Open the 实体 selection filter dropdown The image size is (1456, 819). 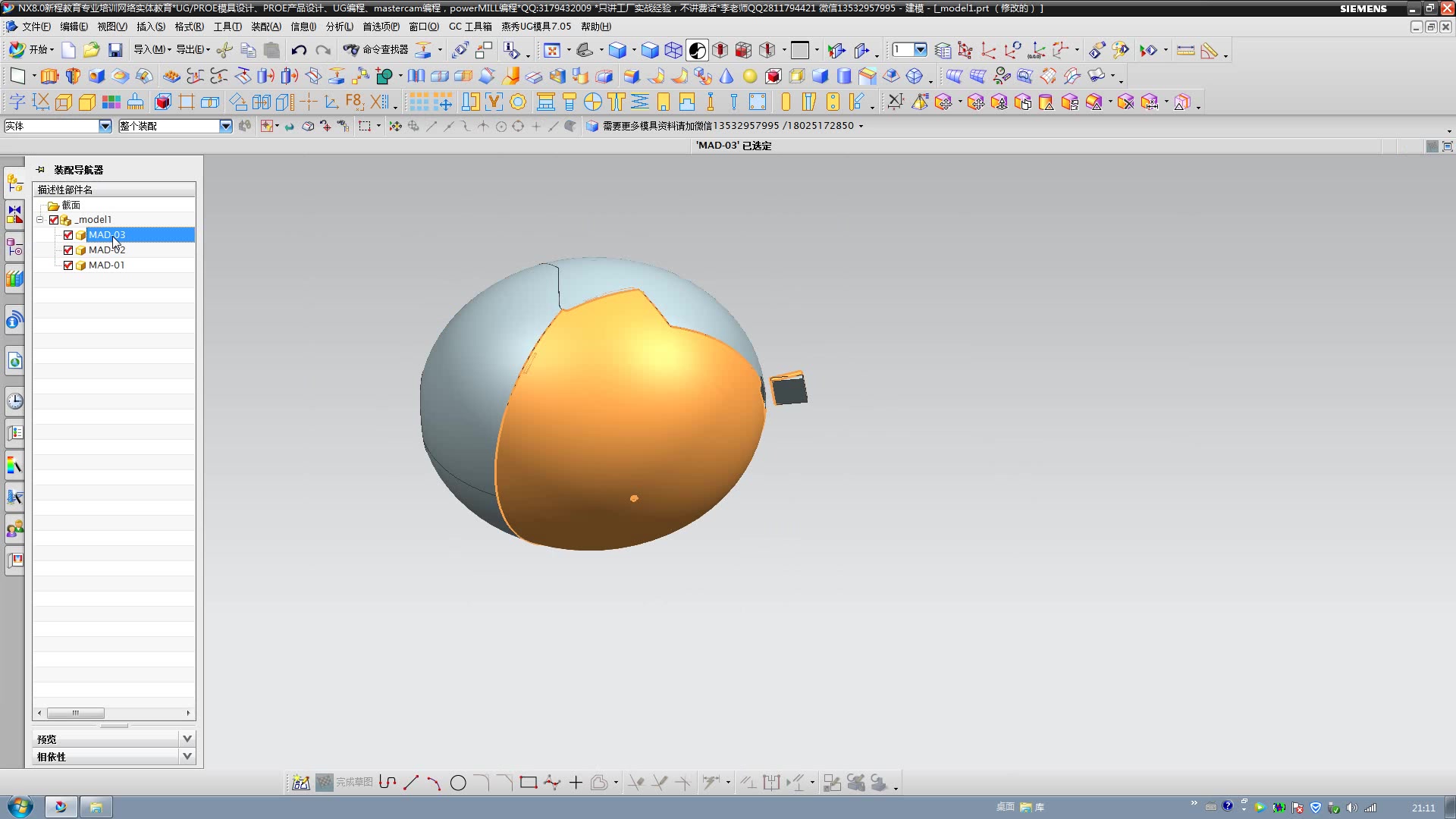click(x=105, y=126)
